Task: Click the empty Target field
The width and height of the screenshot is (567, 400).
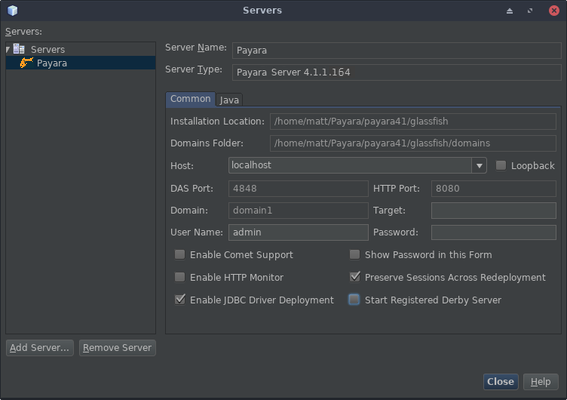Action: pyautogui.click(x=494, y=210)
